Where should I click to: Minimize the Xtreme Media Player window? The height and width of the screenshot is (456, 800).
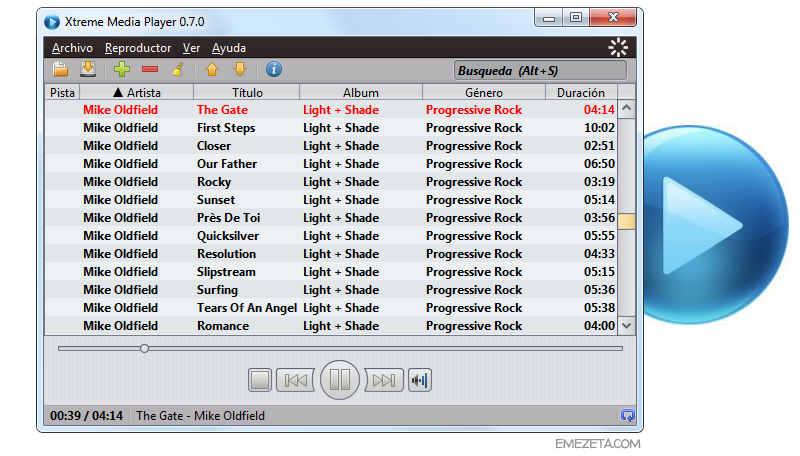549,18
